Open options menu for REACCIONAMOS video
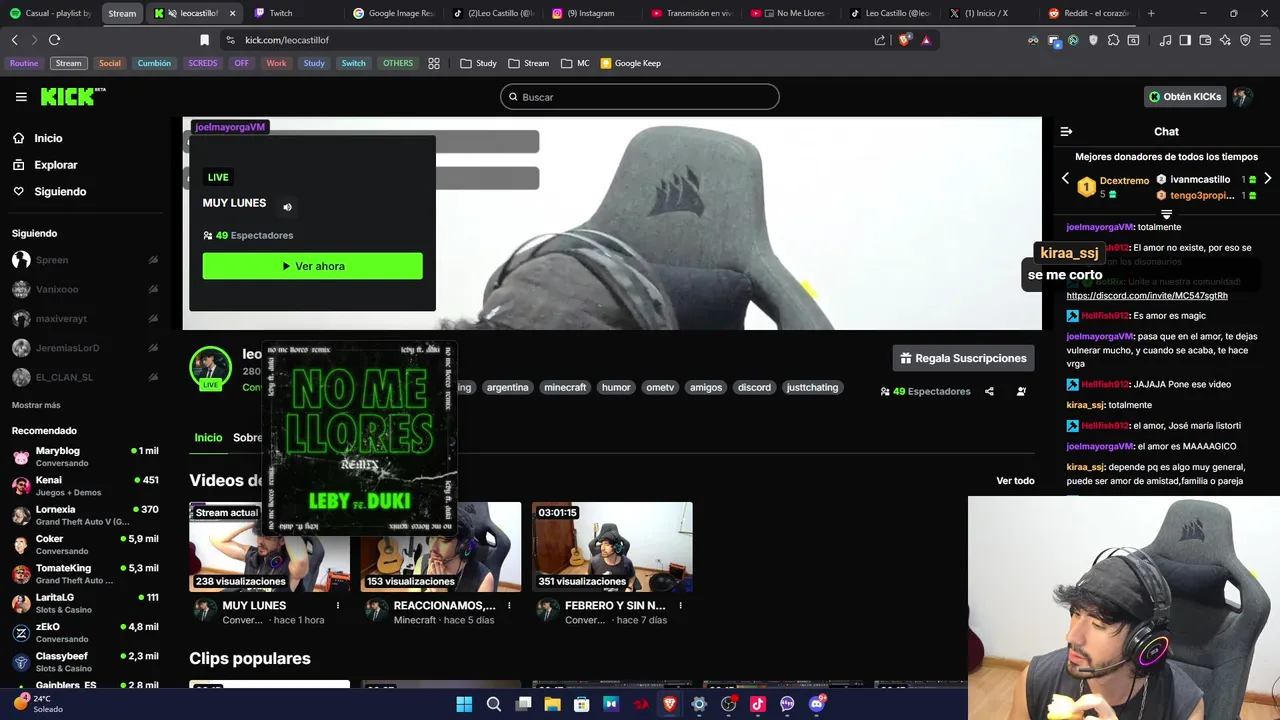 509,605
